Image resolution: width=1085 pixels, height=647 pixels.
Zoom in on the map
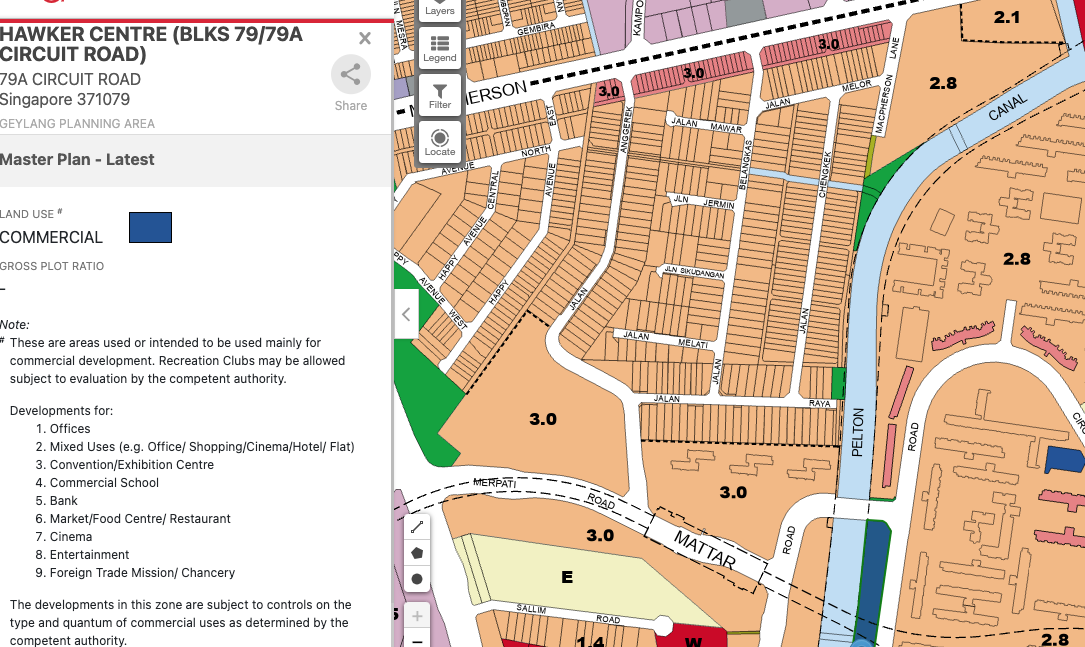pos(417,615)
